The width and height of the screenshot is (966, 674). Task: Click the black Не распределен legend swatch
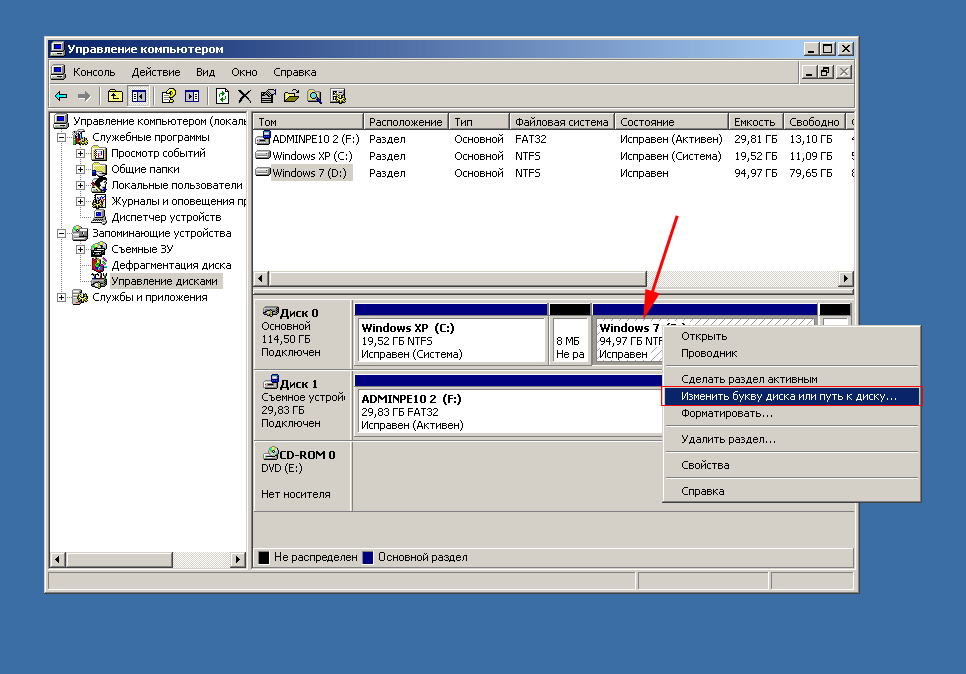[x=264, y=557]
